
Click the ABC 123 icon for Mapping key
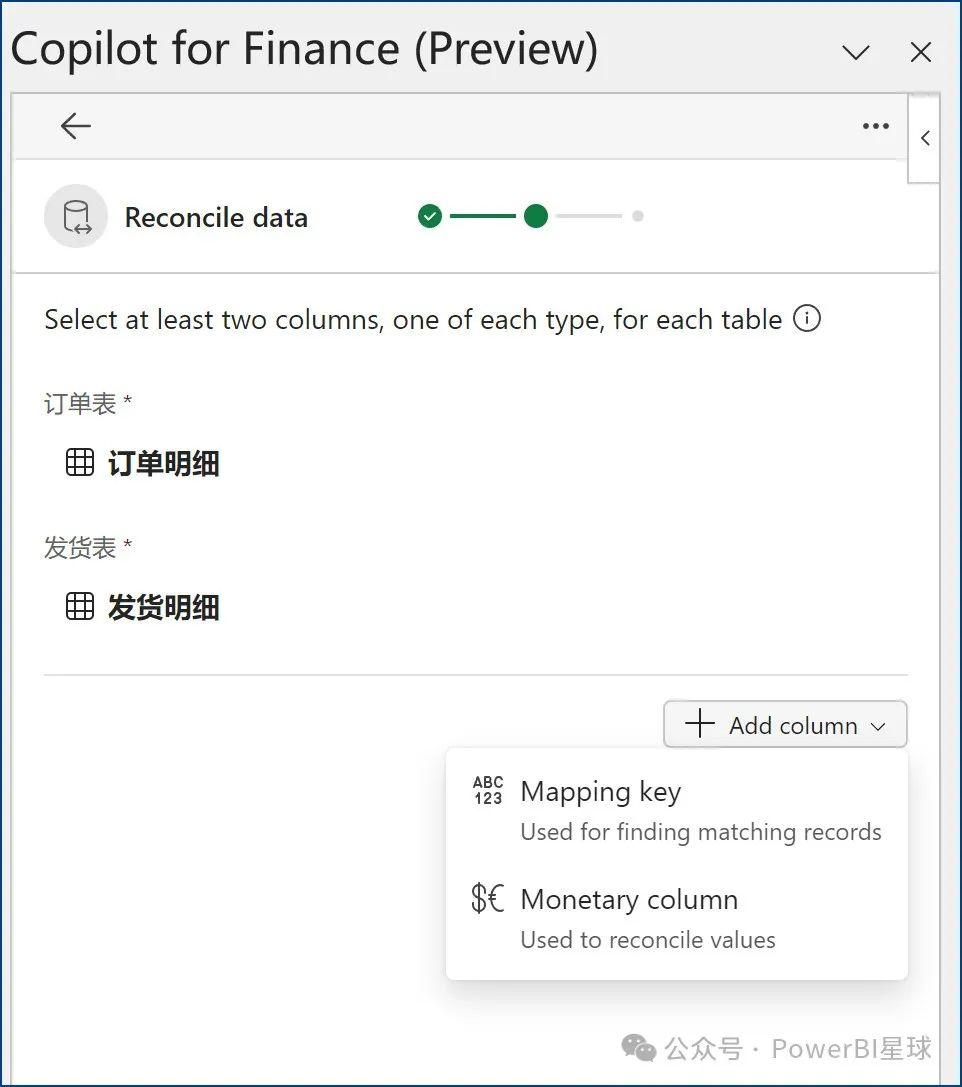pyautogui.click(x=487, y=791)
